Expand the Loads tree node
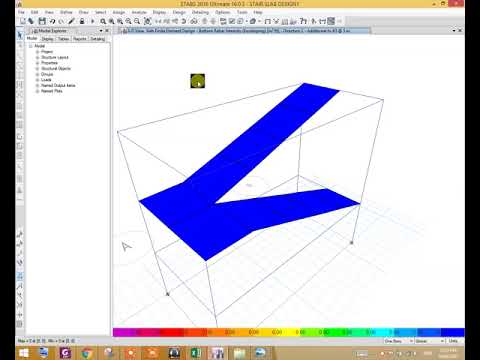The image size is (480, 360). [37, 80]
